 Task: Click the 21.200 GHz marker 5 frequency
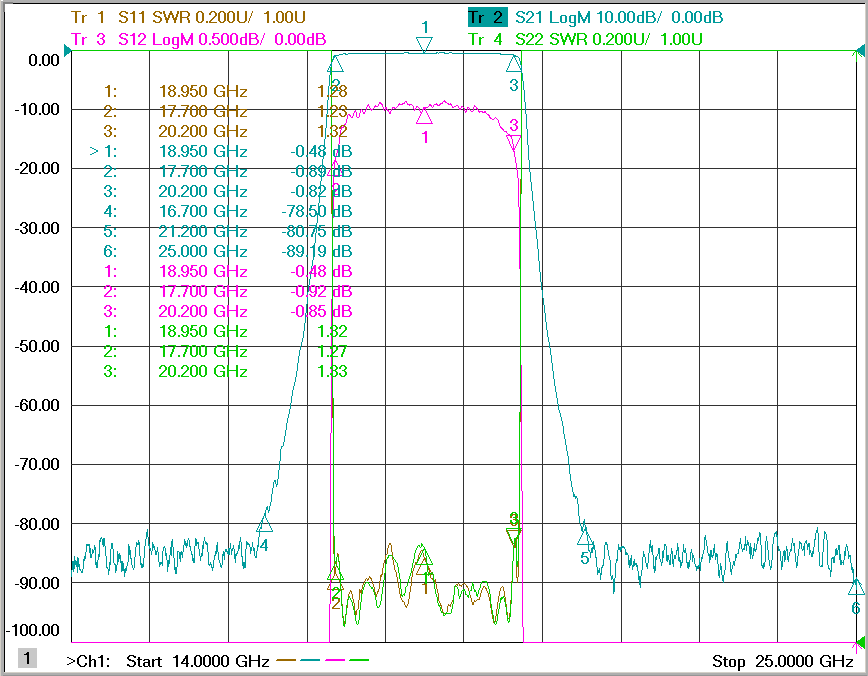click(203, 231)
